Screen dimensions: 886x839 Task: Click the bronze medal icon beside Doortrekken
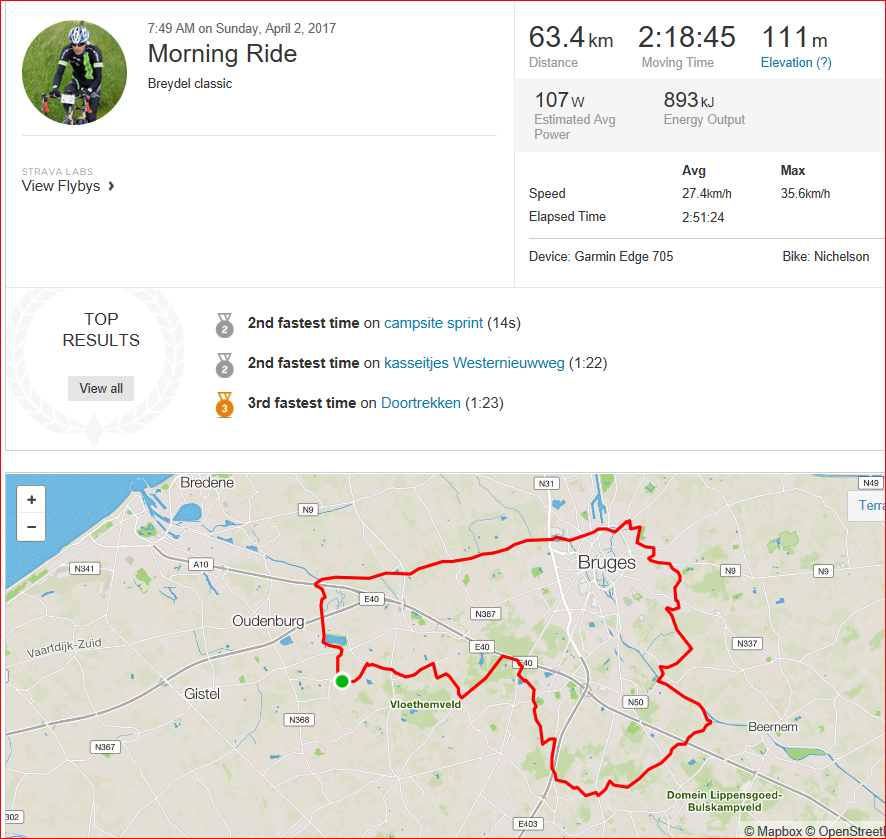pos(225,404)
